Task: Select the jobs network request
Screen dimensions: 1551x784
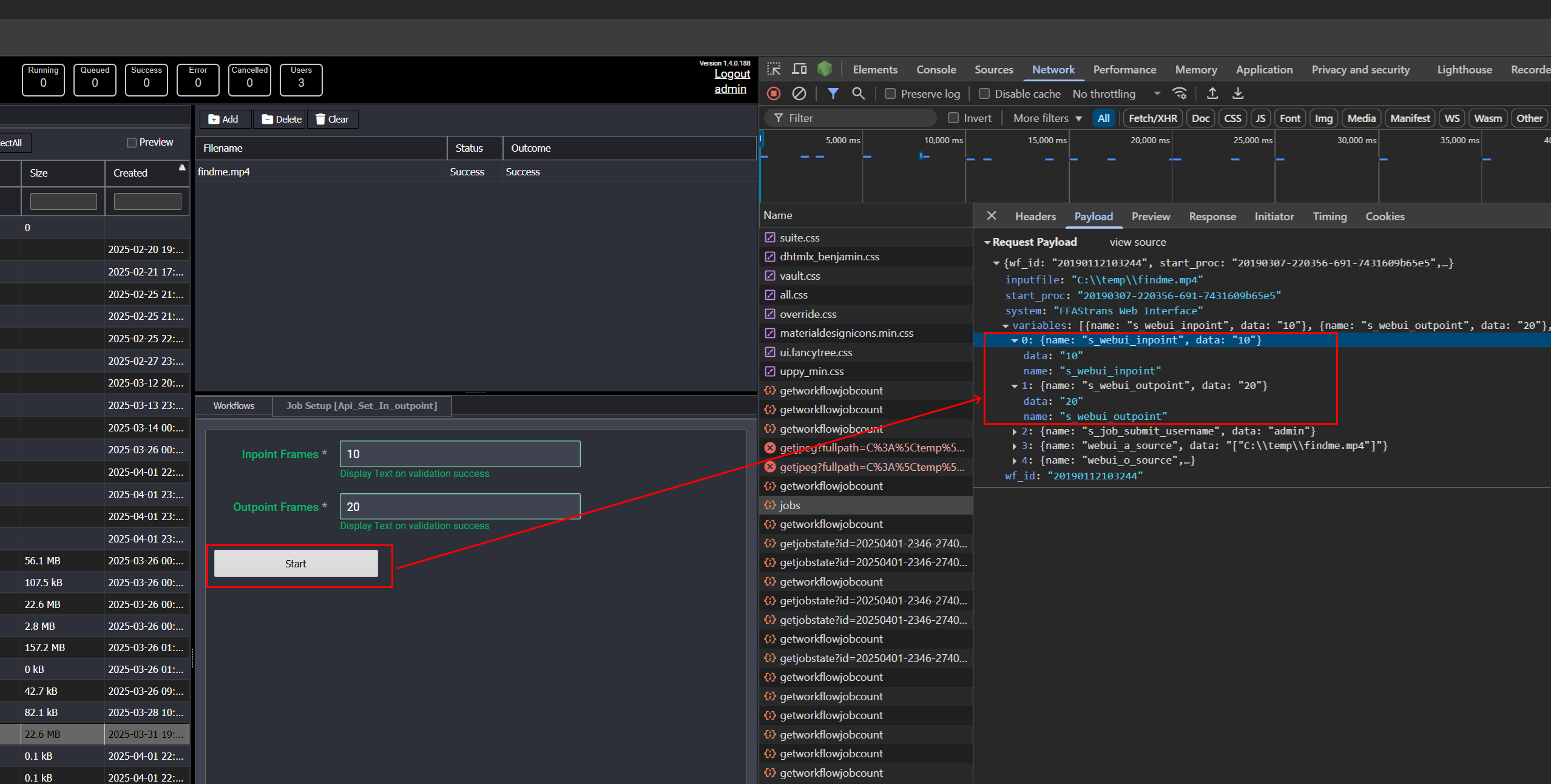Action: point(866,505)
